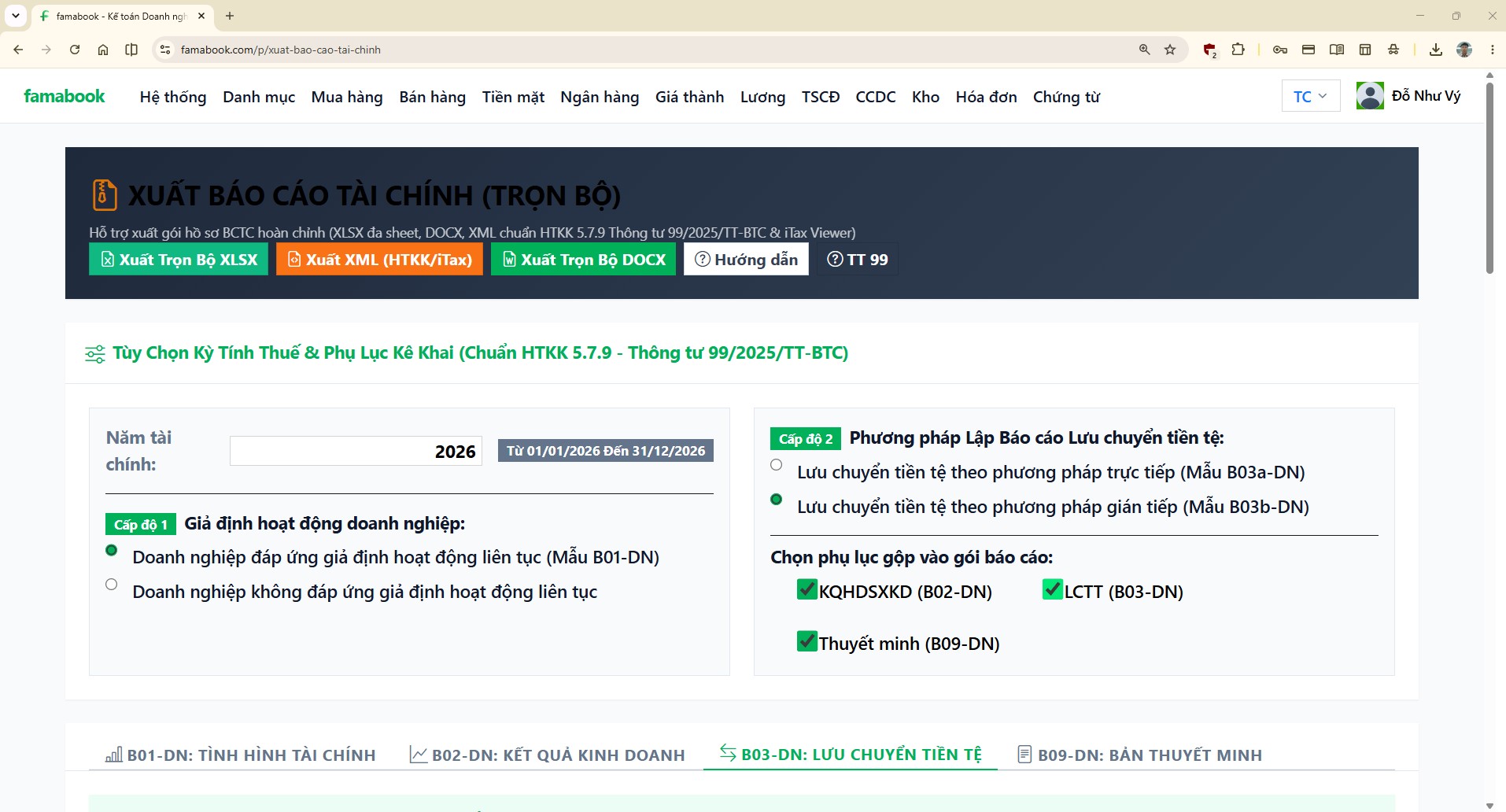The height and width of the screenshot is (812, 1506).
Task: Open the downloads icon in toolbar
Action: coord(1436,50)
